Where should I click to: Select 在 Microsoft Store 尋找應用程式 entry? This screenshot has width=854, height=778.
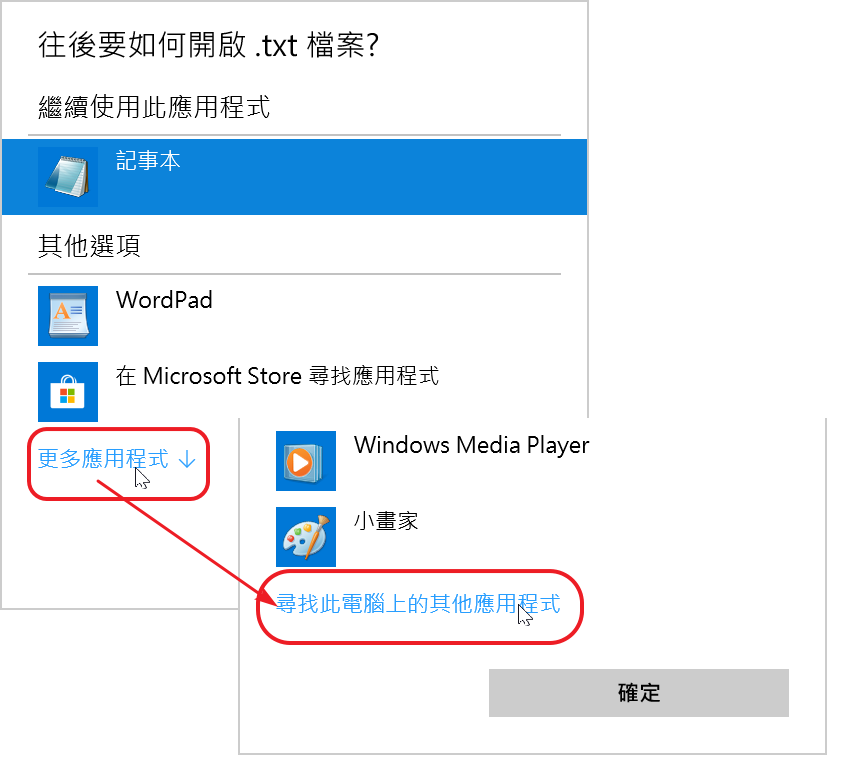coord(277,376)
